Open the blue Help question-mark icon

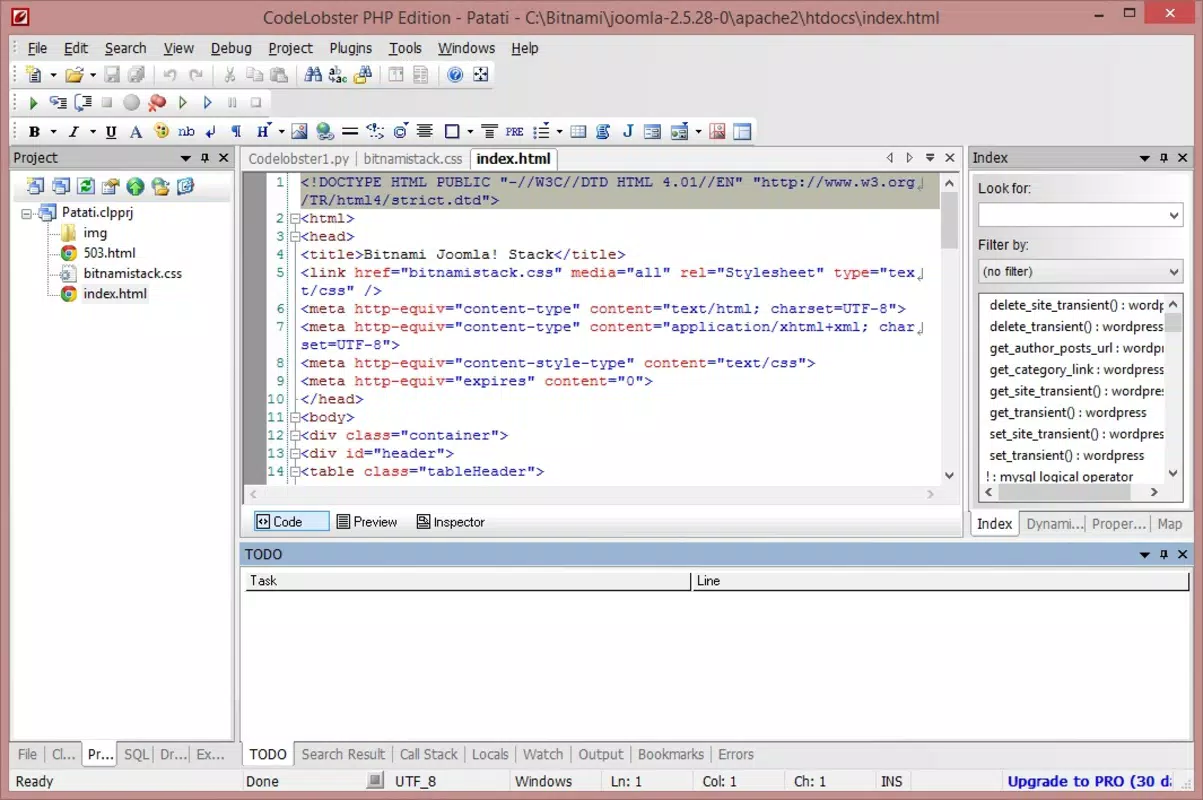455,75
